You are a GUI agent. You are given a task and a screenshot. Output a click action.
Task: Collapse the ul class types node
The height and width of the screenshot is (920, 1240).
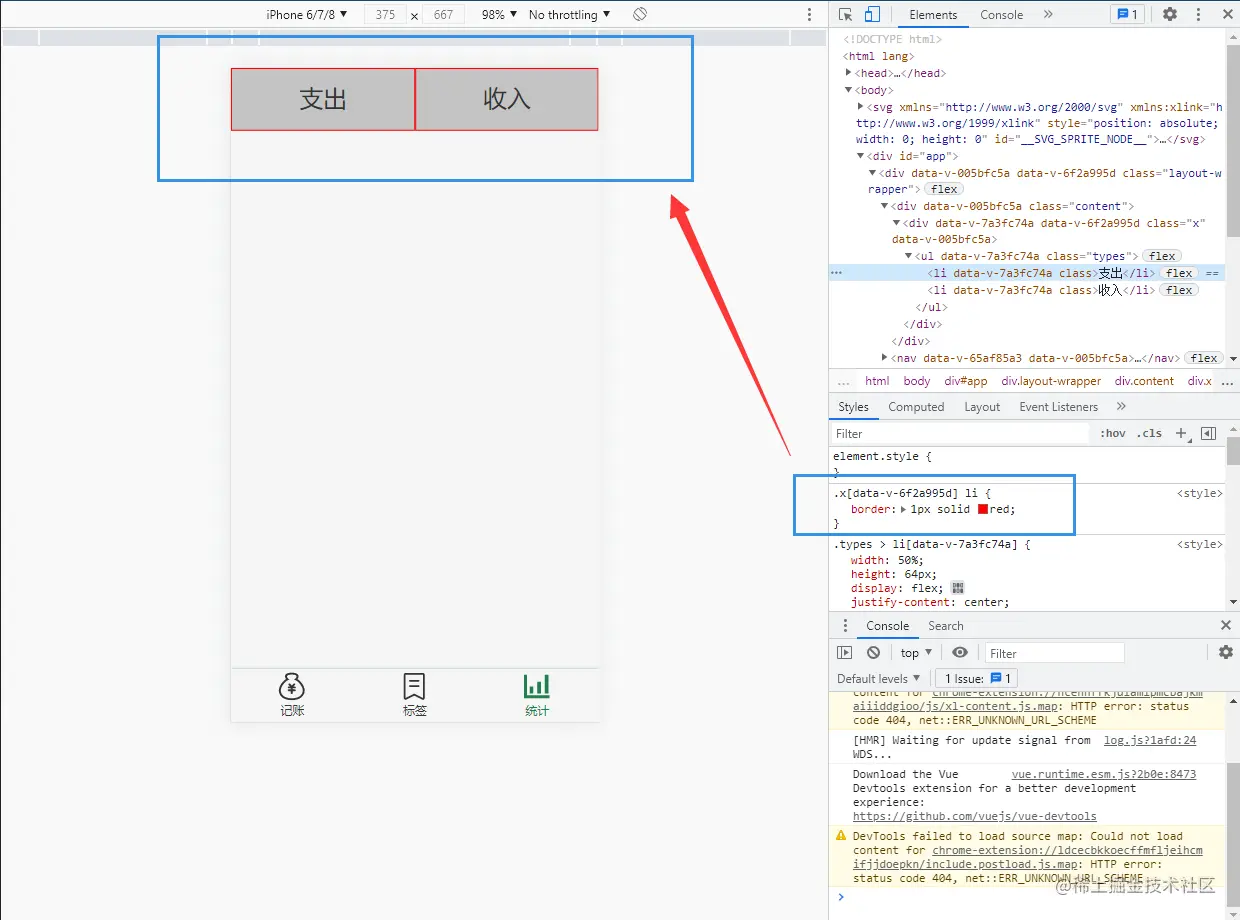[909, 256]
